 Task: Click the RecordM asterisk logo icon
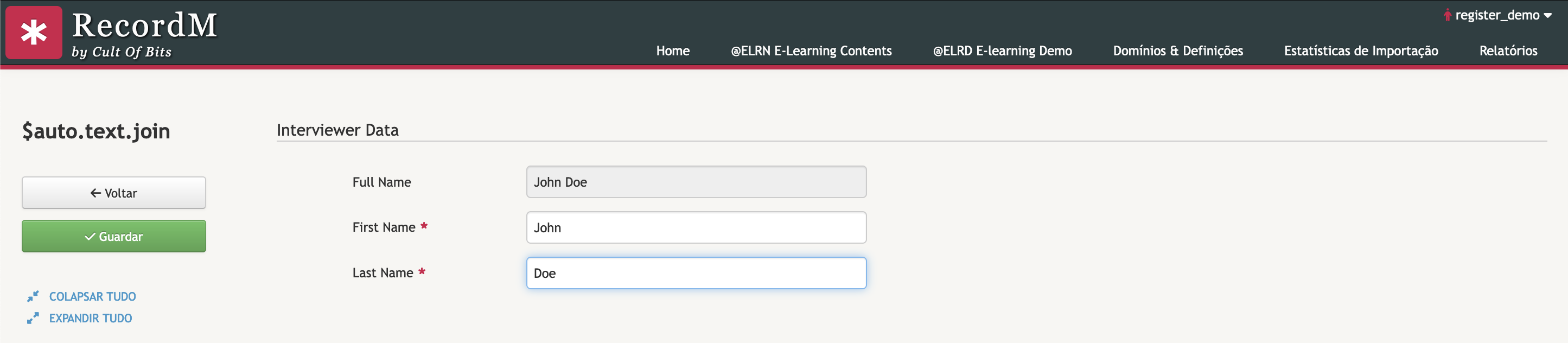pyautogui.click(x=34, y=32)
